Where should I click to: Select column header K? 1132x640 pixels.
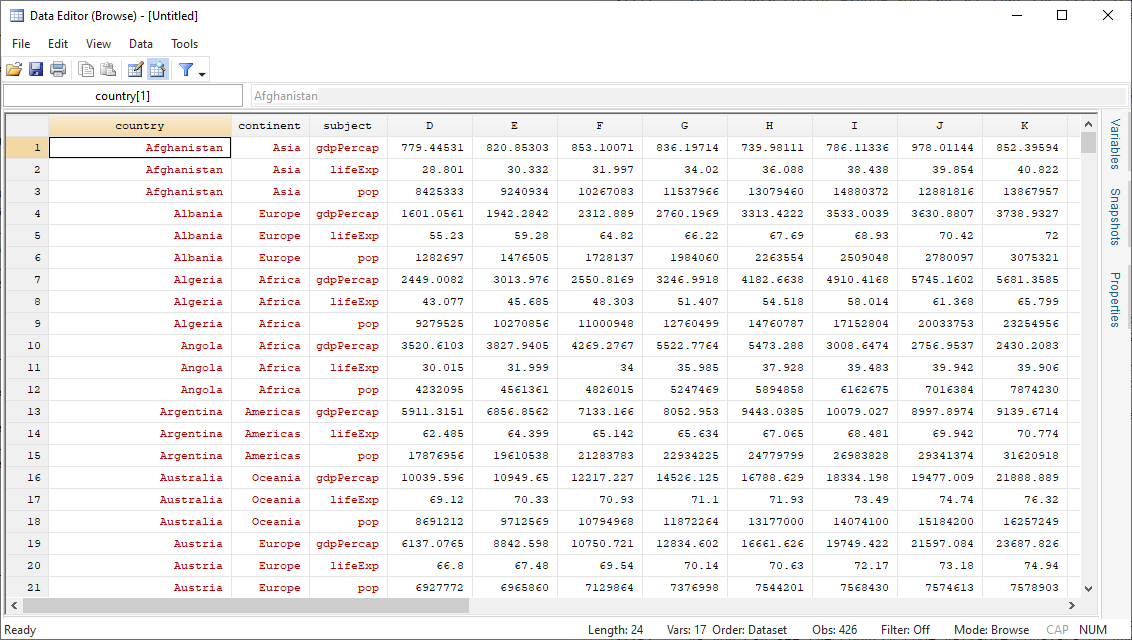coord(1024,126)
